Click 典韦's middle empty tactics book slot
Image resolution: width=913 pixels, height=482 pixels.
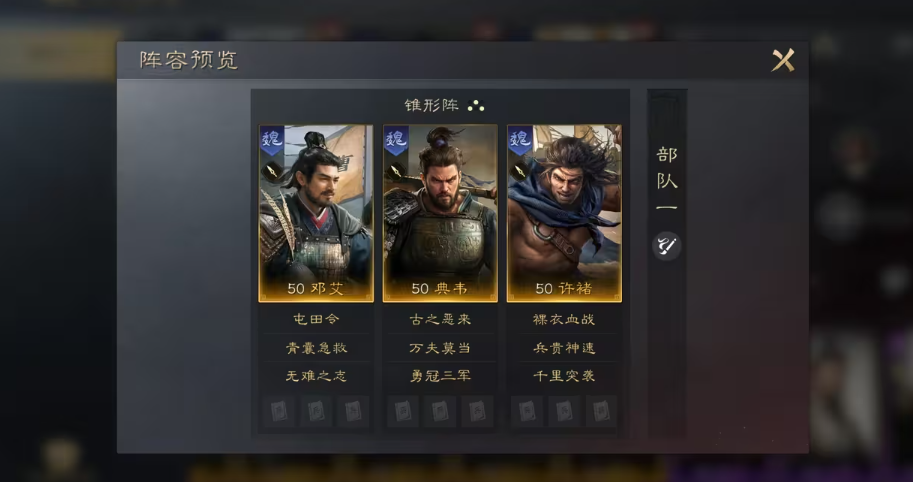point(440,412)
